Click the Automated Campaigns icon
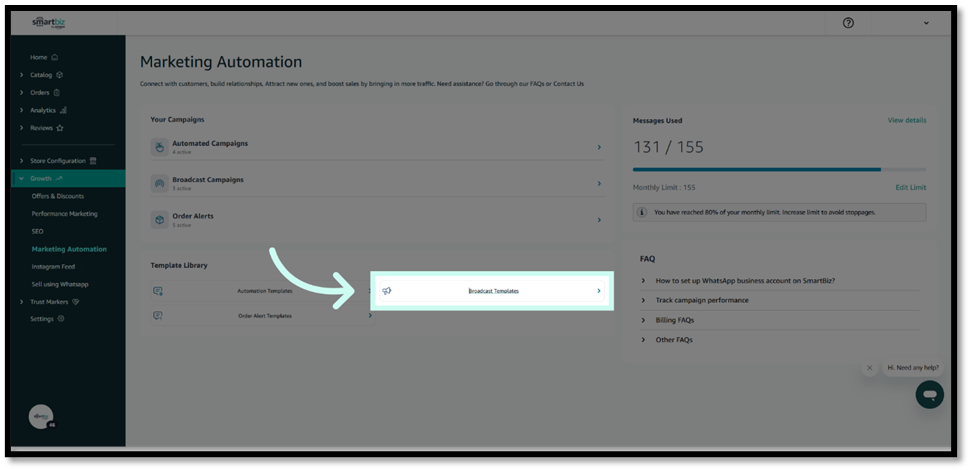Viewport: 970px width, 470px height. click(159, 147)
